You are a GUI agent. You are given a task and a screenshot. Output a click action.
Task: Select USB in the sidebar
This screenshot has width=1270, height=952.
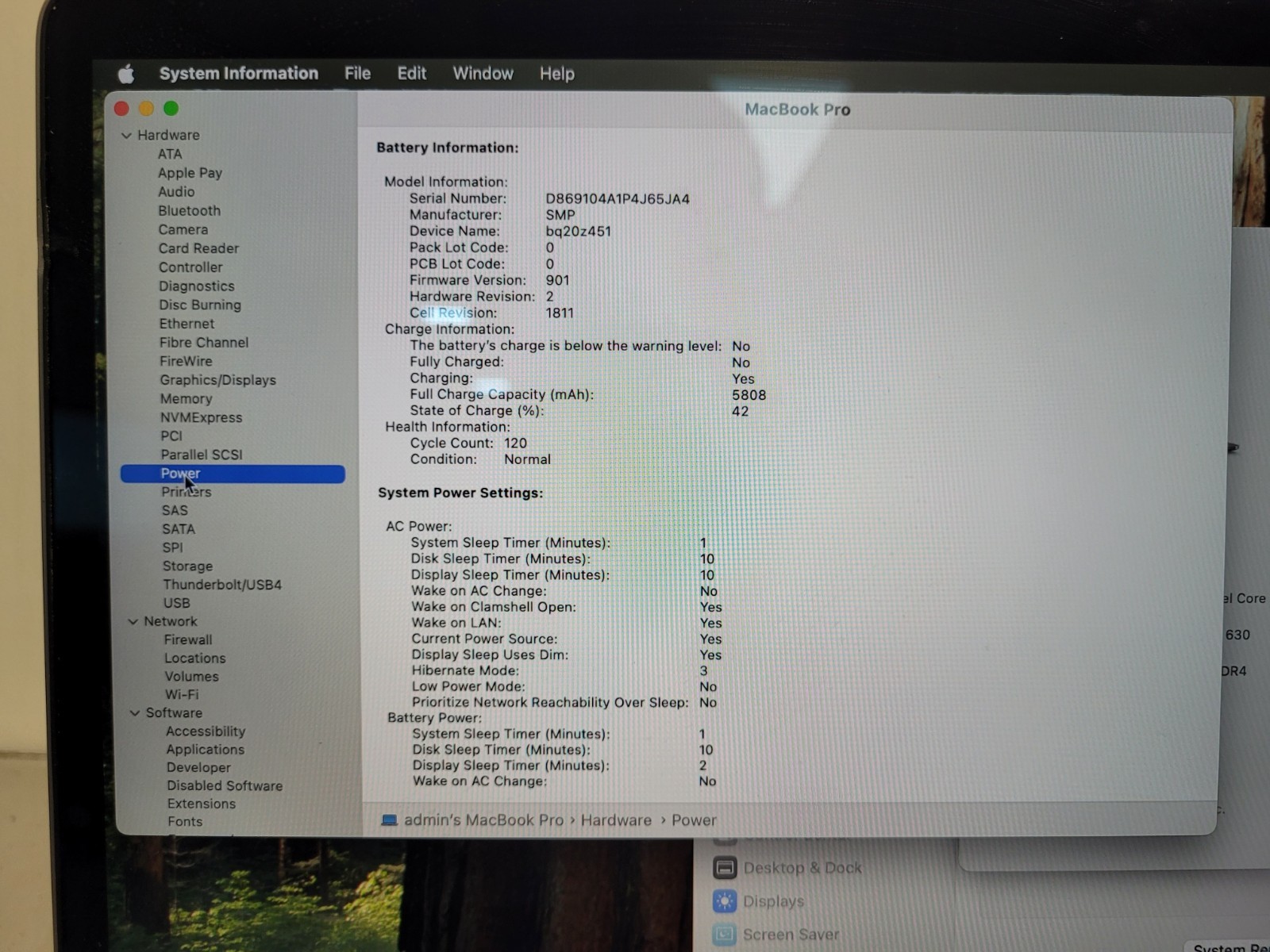[x=176, y=604]
